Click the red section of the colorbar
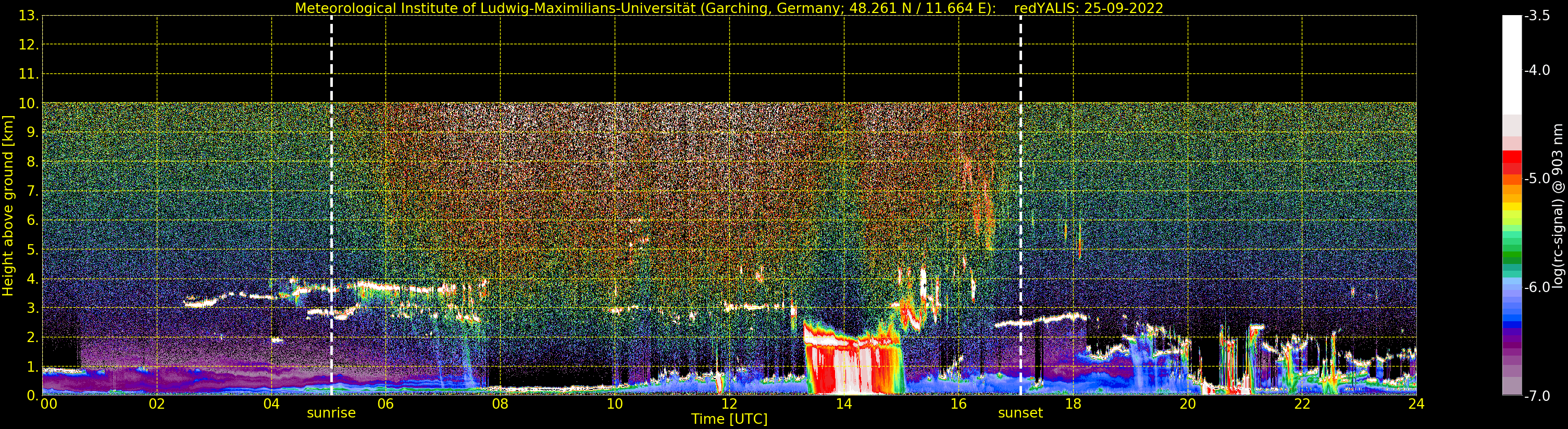Viewport: 1568px width, 429px height. (x=1512, y=162)
